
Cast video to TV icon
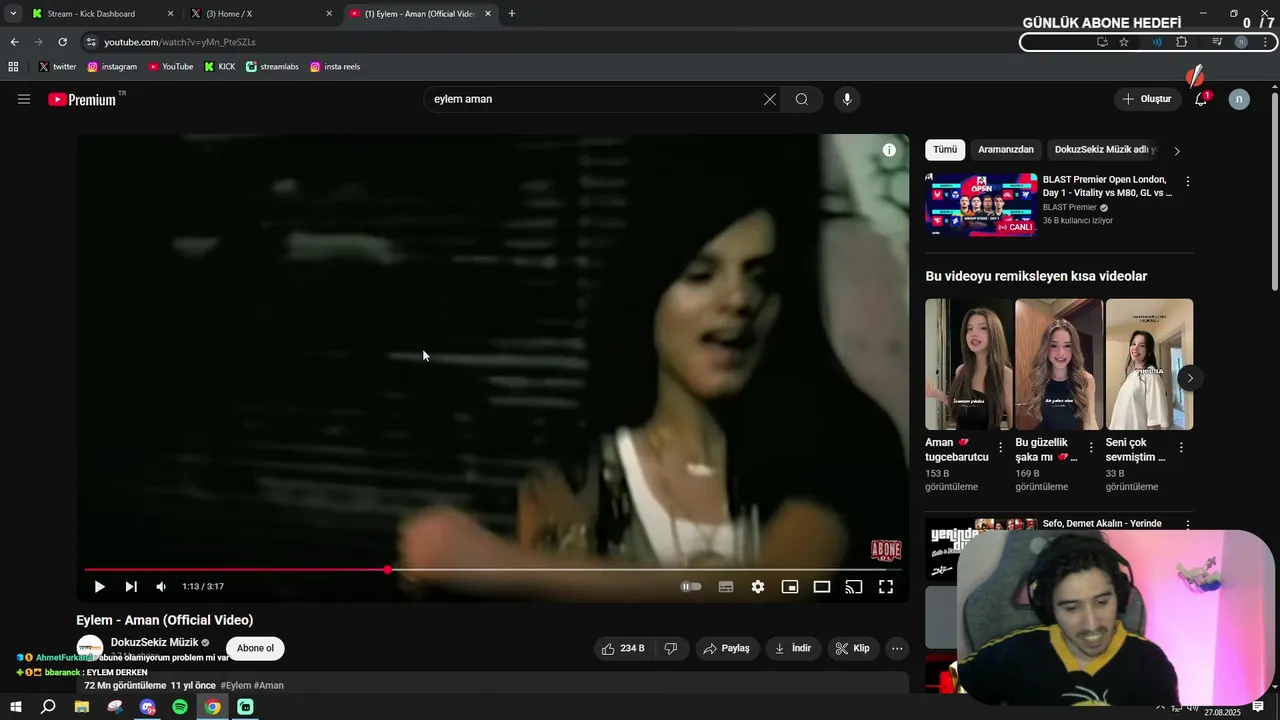tap(854, 587)
